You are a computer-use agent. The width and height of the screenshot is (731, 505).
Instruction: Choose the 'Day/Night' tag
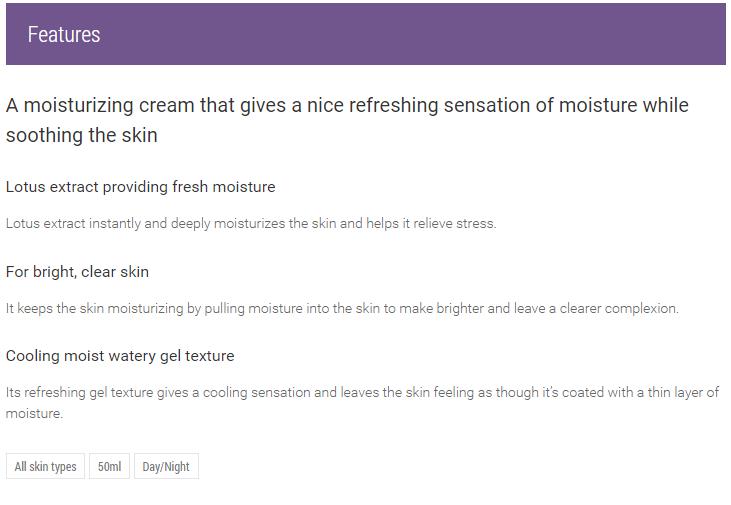(x=166, y=467)
